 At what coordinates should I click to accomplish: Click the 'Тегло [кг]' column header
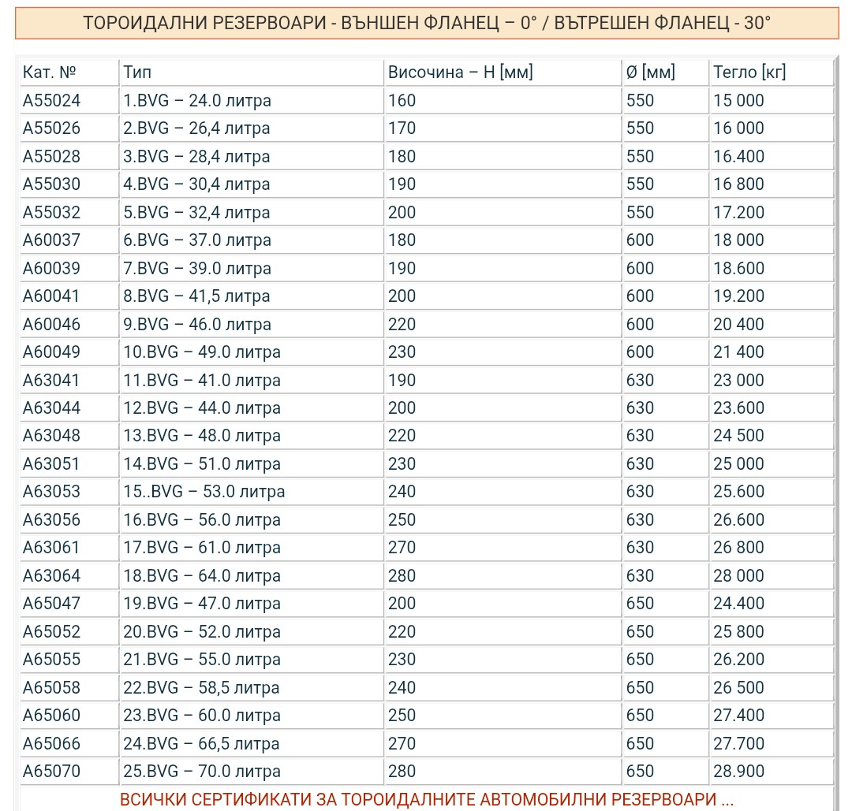[x=749, y=72]
